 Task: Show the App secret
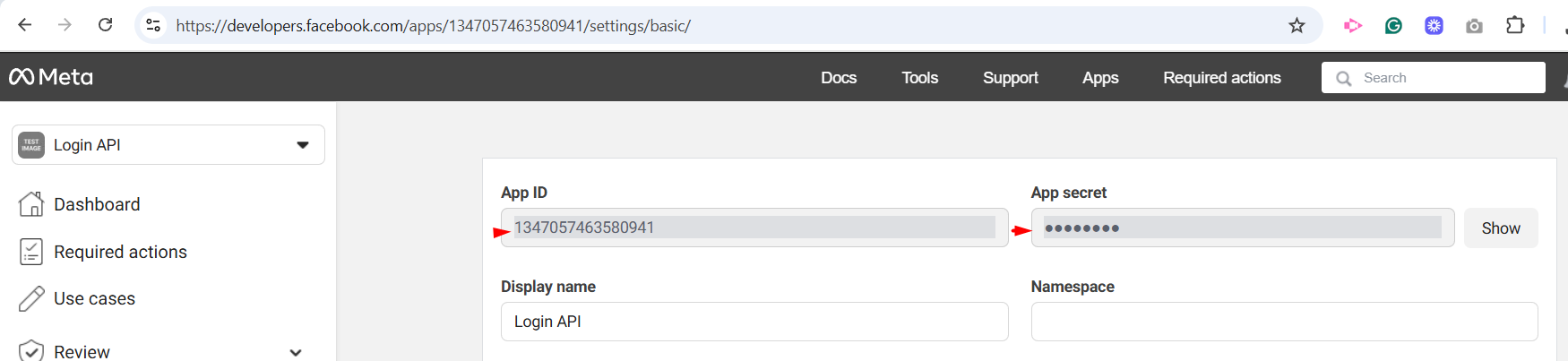coord(1501,228)
